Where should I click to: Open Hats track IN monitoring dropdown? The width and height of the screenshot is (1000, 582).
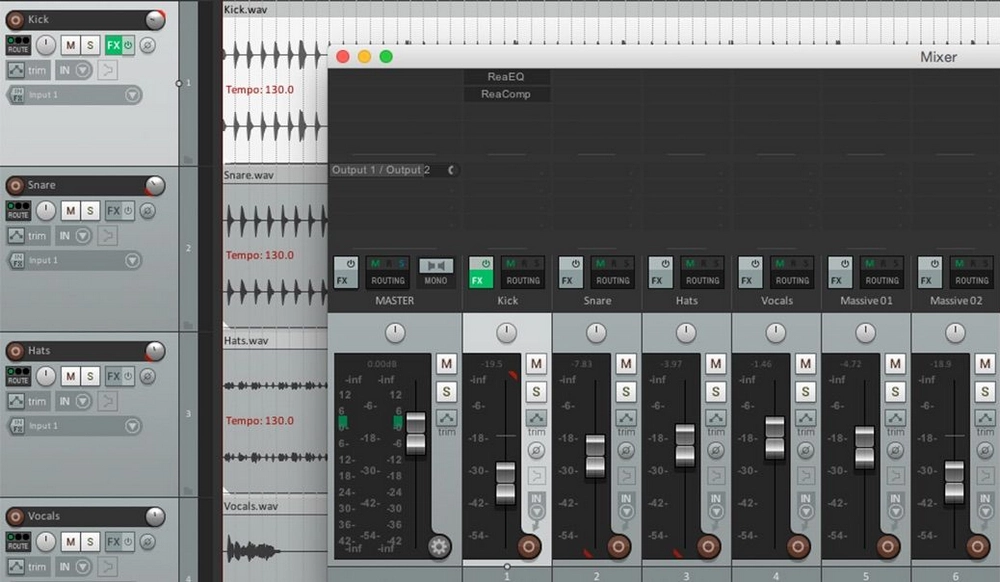click(x=83, y=401)
